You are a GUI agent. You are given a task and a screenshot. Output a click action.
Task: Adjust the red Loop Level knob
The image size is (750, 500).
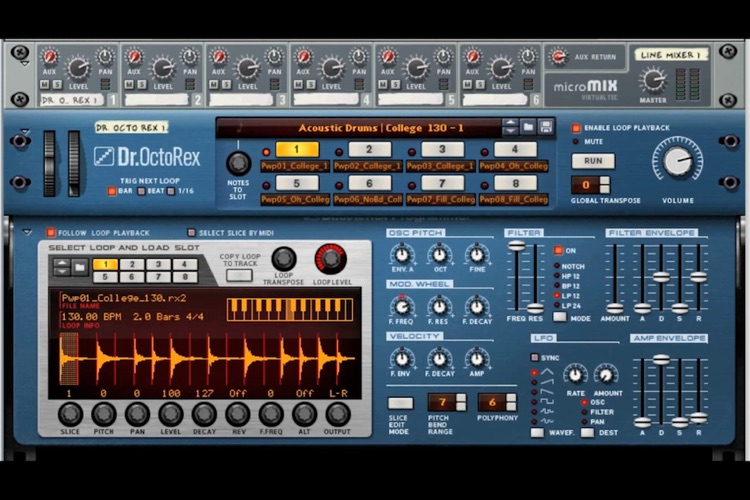click(331, 259)
